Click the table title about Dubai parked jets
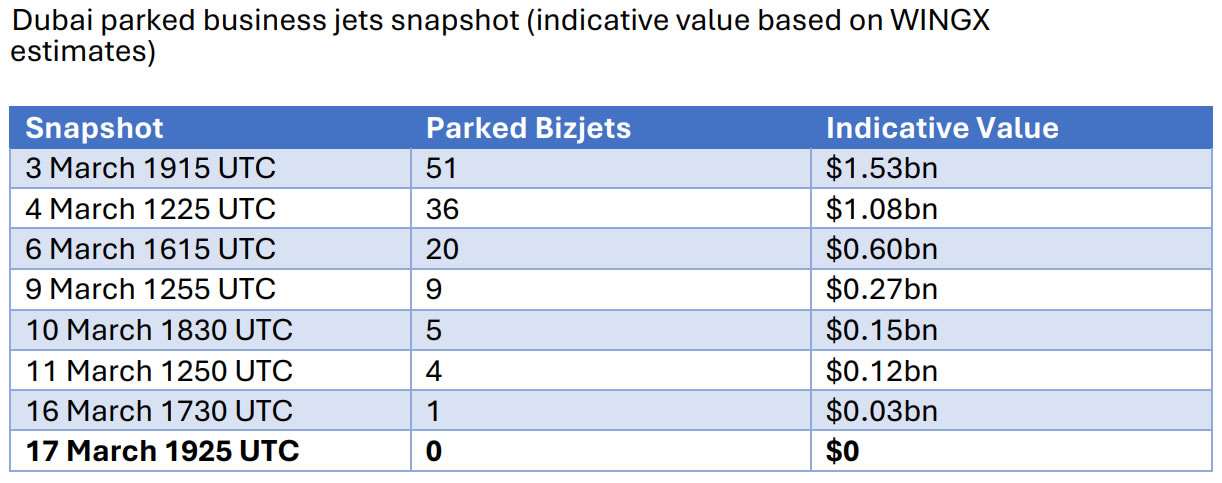 pos(500,36)
